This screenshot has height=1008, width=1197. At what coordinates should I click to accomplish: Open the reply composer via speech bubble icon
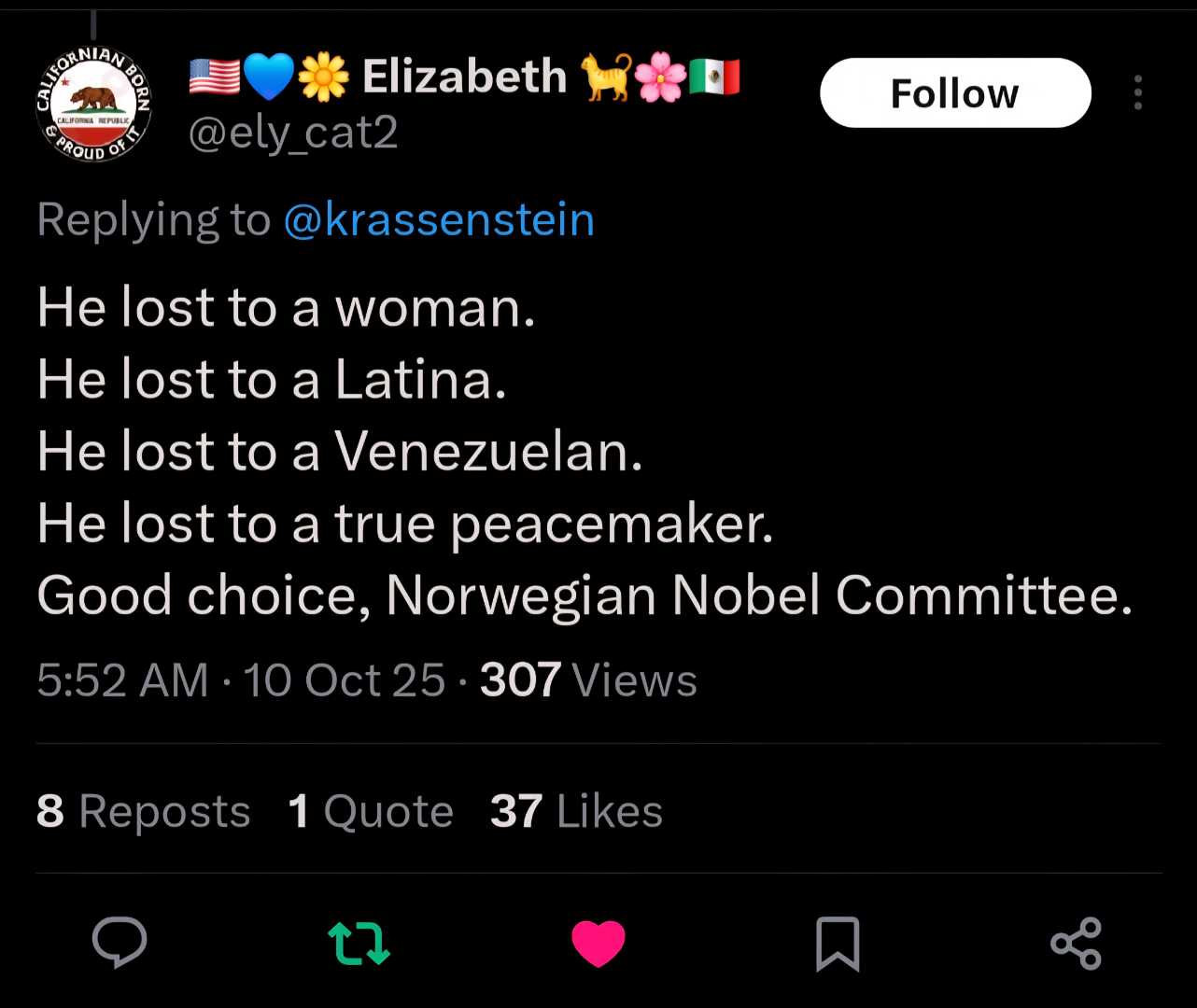point(120,943)
